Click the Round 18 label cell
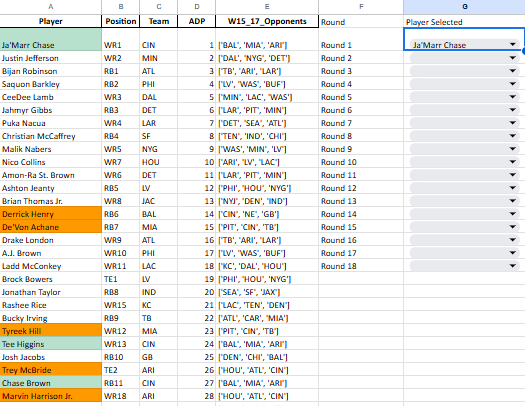This screenshot has width=525, height=406. tap(361, 266)
